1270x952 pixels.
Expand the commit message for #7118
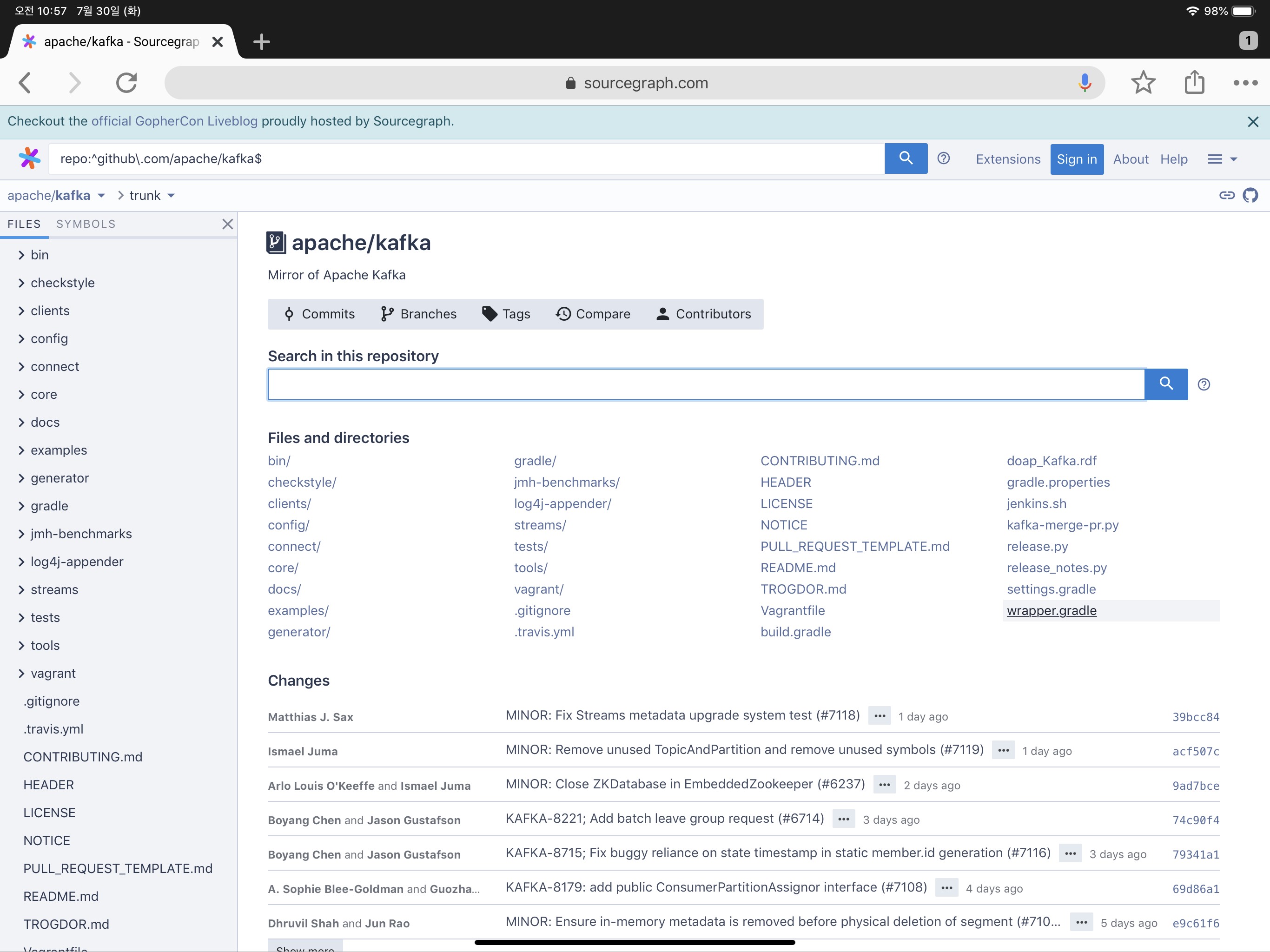pos(879,716)
